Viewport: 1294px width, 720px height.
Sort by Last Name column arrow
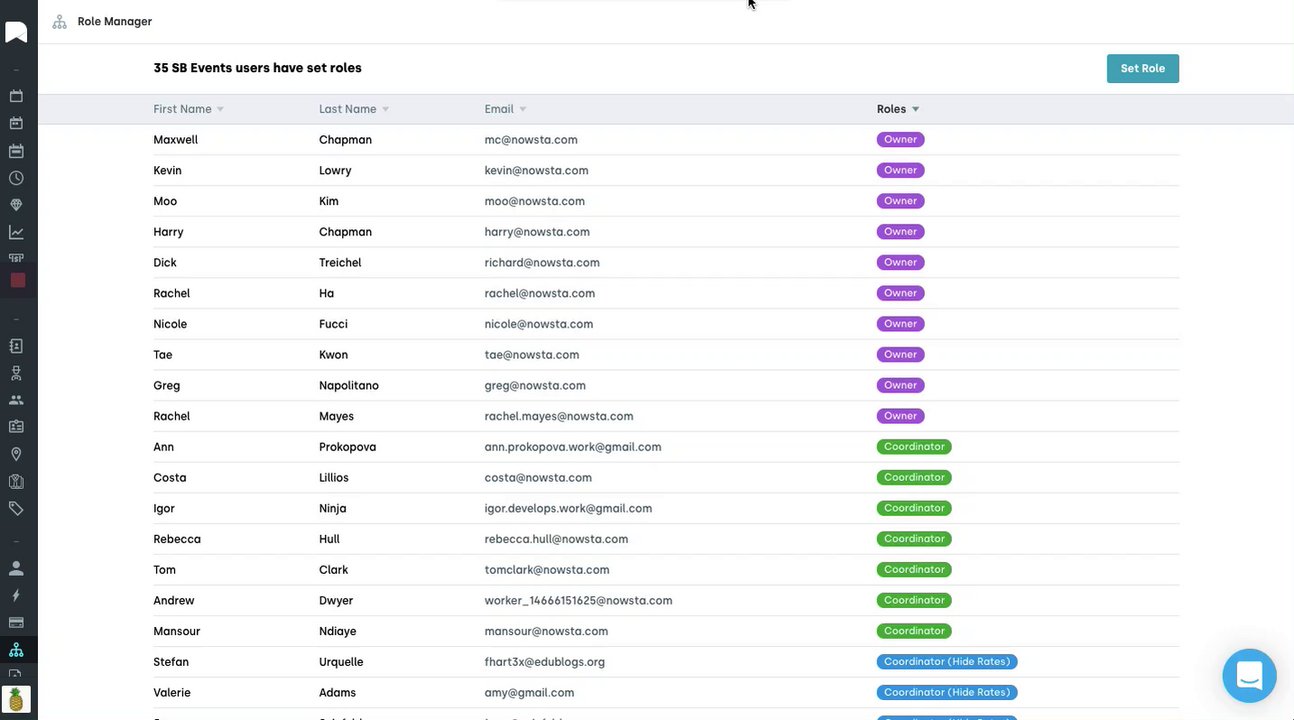(x=385, y=109)
